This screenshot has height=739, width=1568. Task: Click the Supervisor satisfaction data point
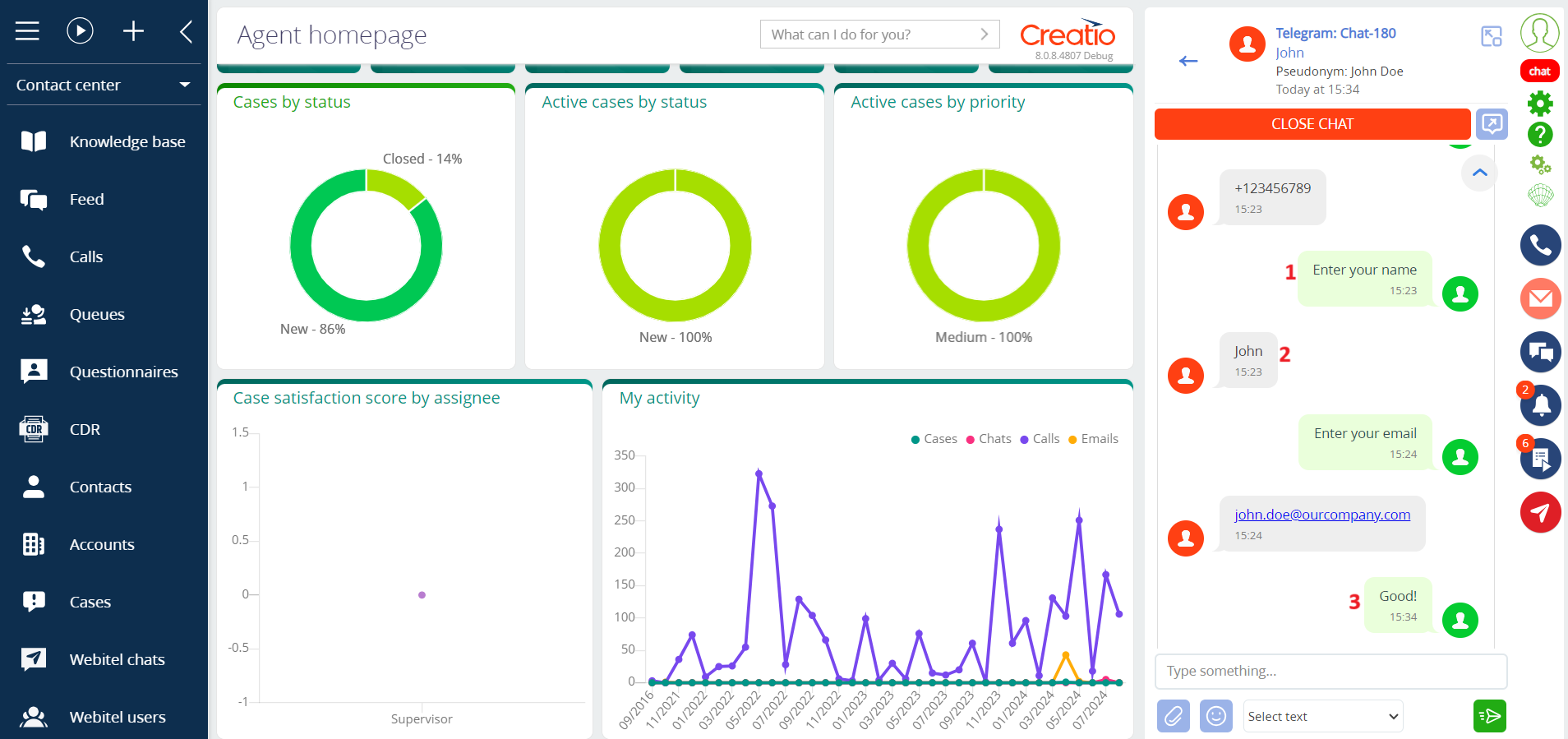pos(422,595)
